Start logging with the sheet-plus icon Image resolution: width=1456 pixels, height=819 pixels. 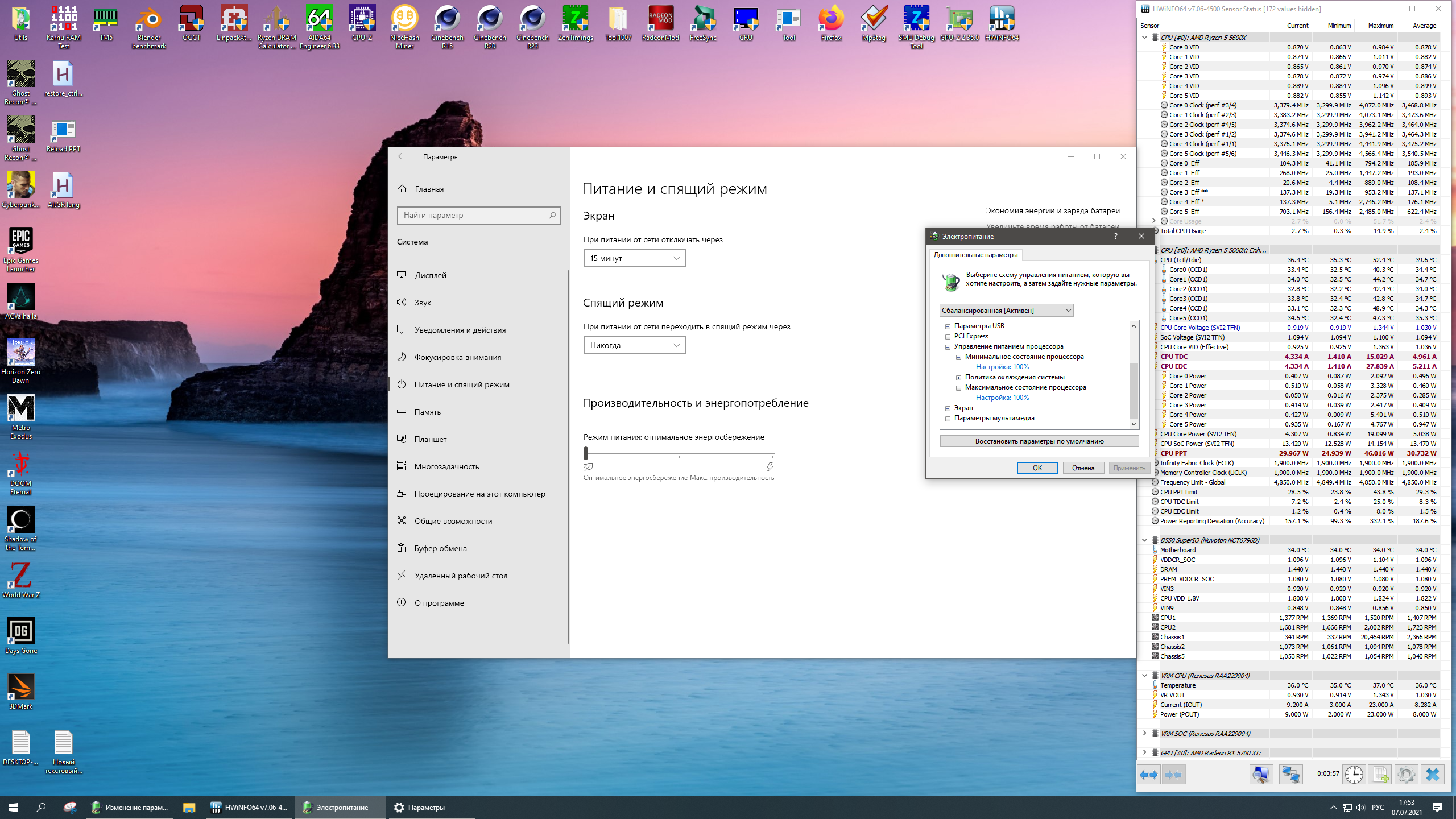point(1380,775)
